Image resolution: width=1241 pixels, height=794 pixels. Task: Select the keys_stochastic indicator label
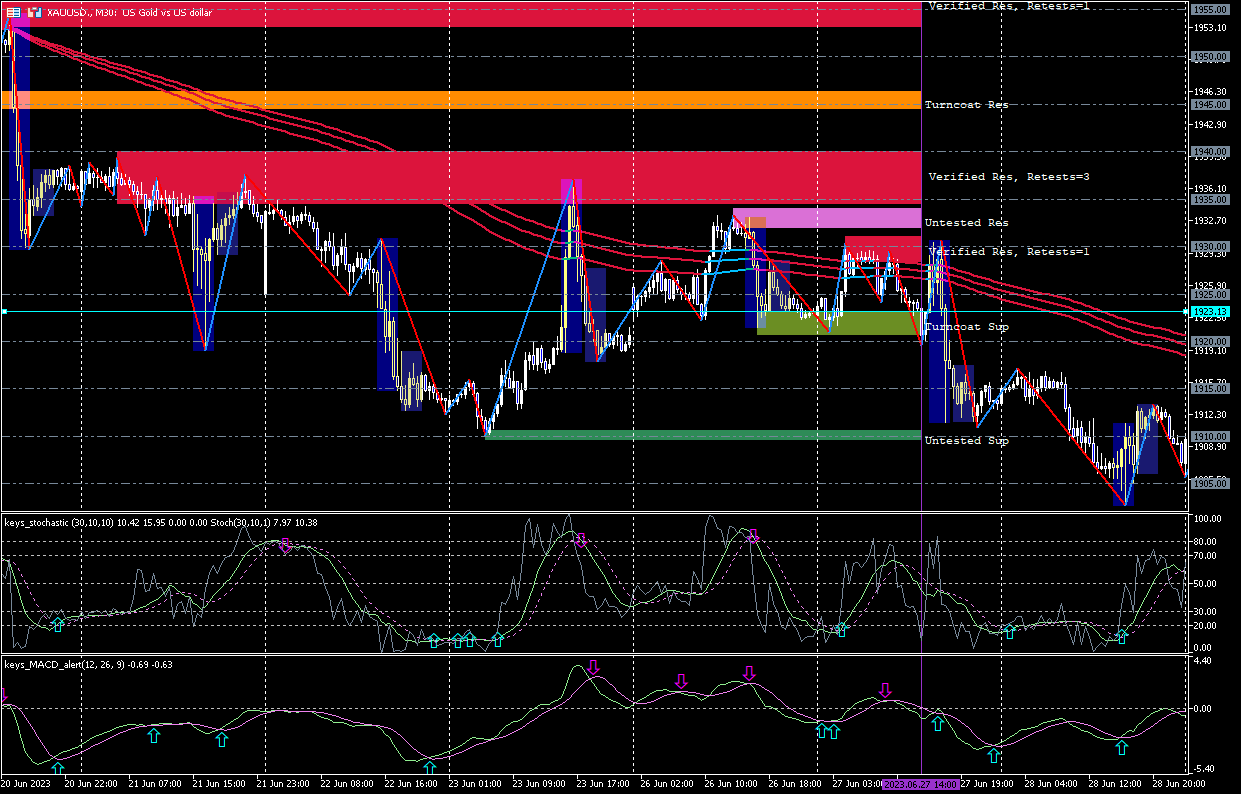point(161,522)
